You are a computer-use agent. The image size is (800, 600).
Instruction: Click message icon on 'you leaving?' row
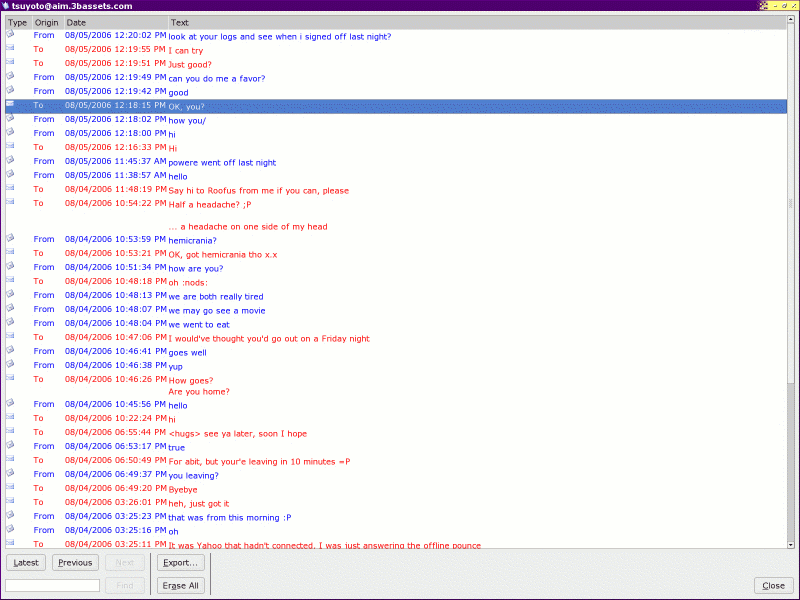pyautogui.click(x=11, y=474)
